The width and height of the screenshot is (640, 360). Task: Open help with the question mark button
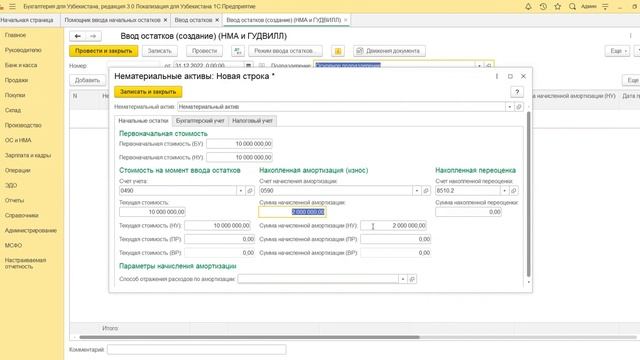tap(517, 92)
